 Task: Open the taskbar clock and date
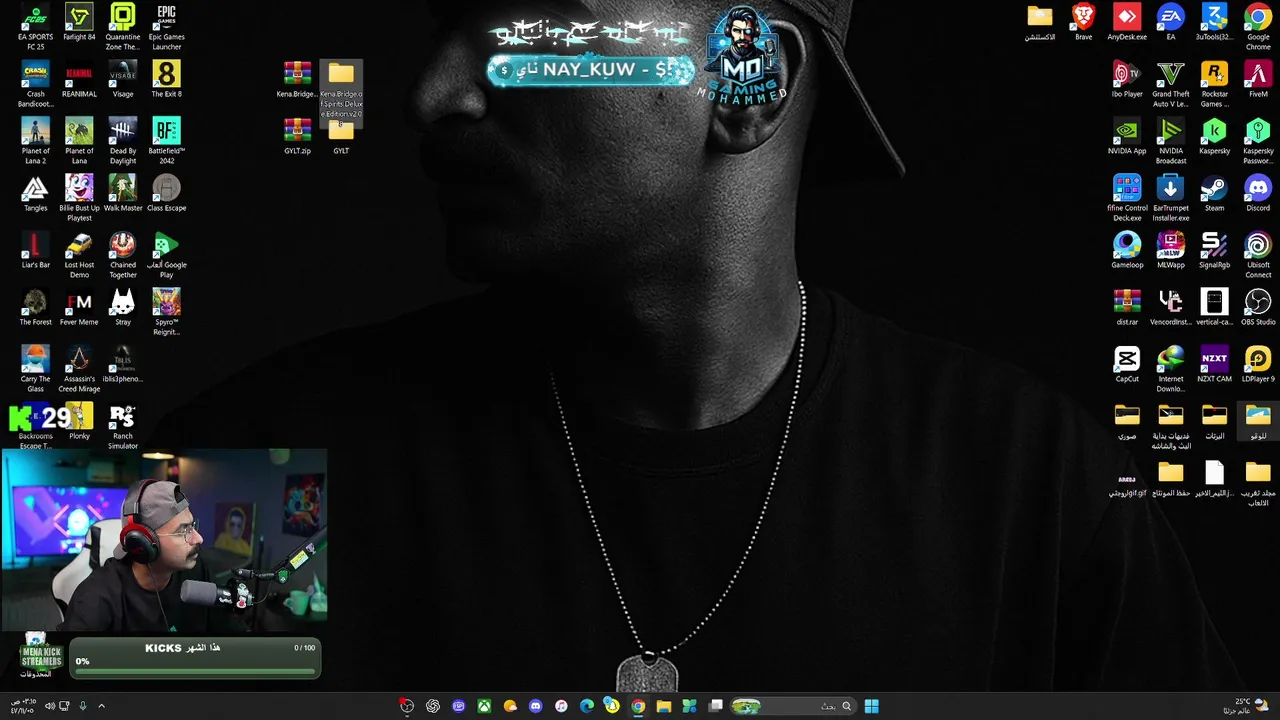click(x=22, y=706)
